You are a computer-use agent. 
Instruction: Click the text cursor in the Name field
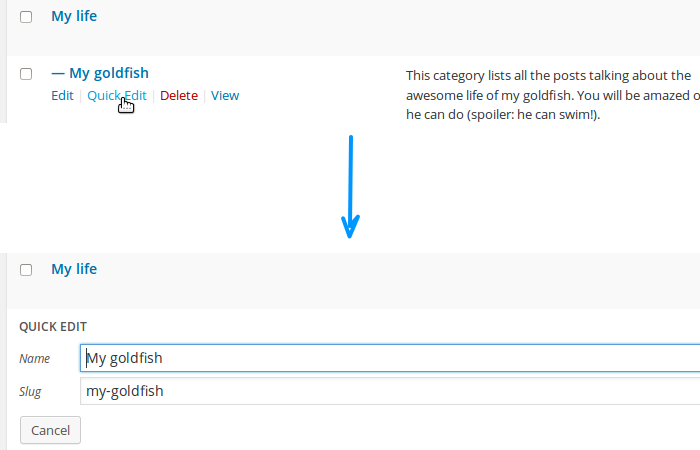86,359
